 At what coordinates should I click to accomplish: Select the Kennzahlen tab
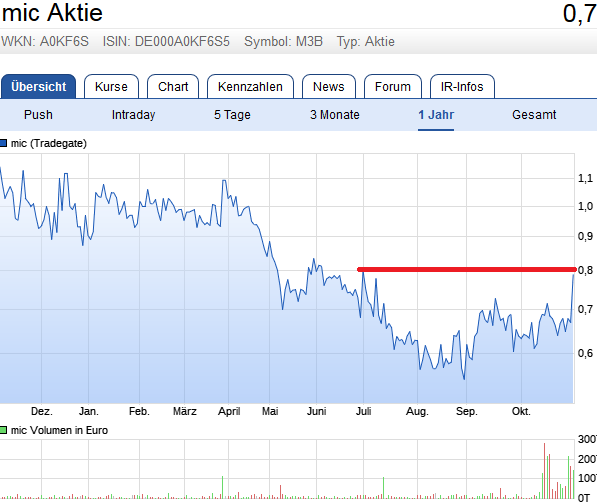(x=250, y=86)
